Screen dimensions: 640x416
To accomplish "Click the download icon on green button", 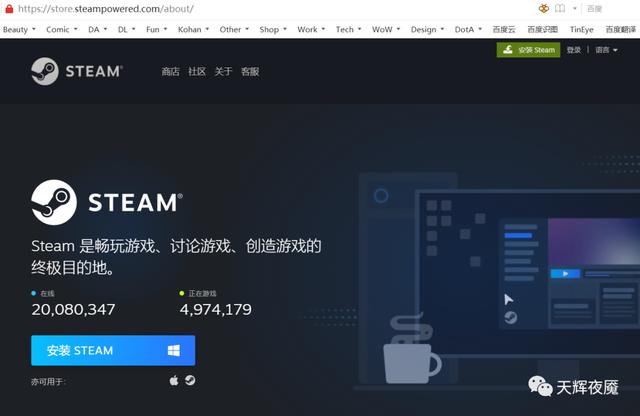I will 508,50.
